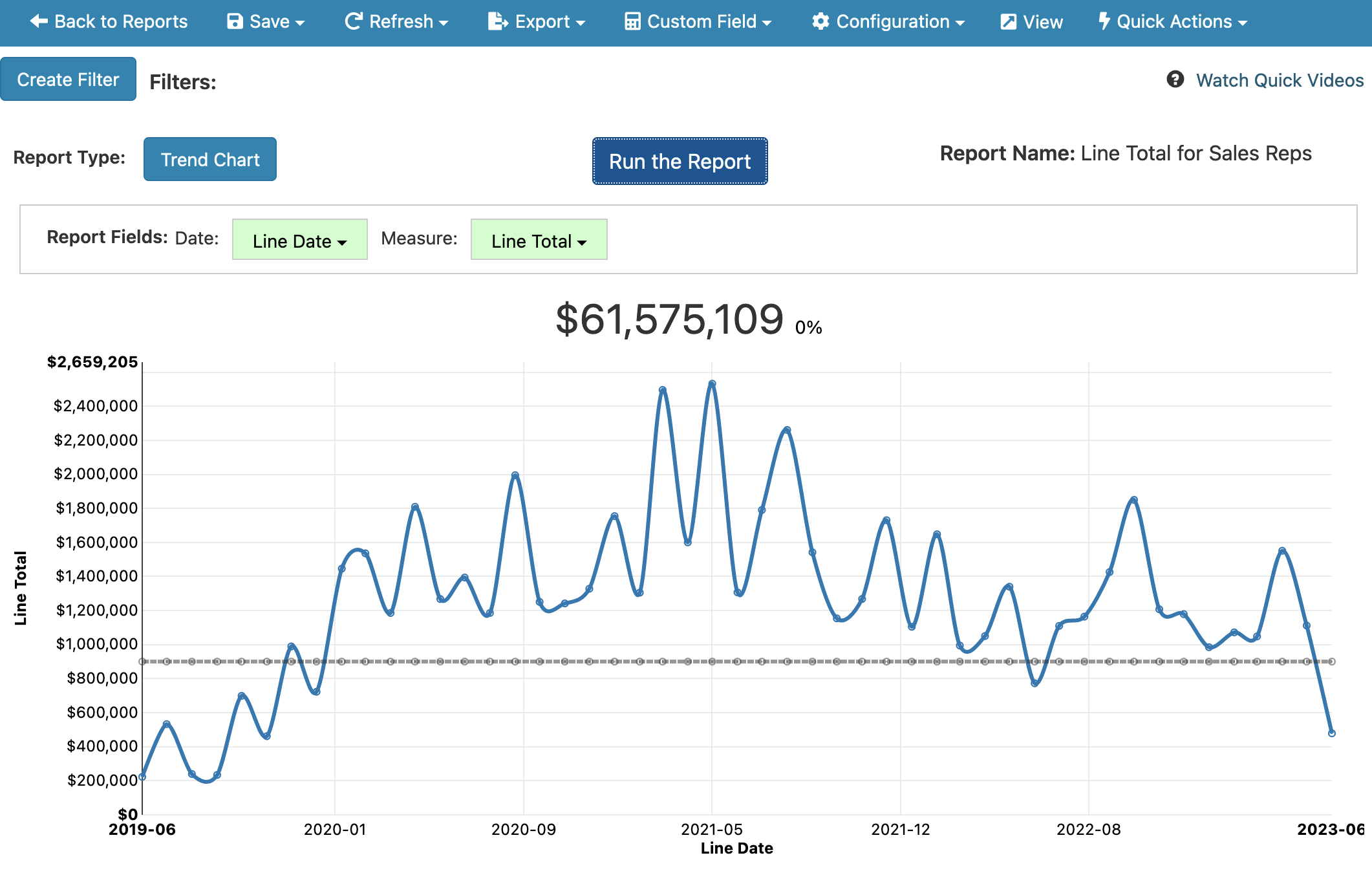Click the Refresh circular arrow icon
The width and height of the screenshot is (1372, 895).
point(353,21)
